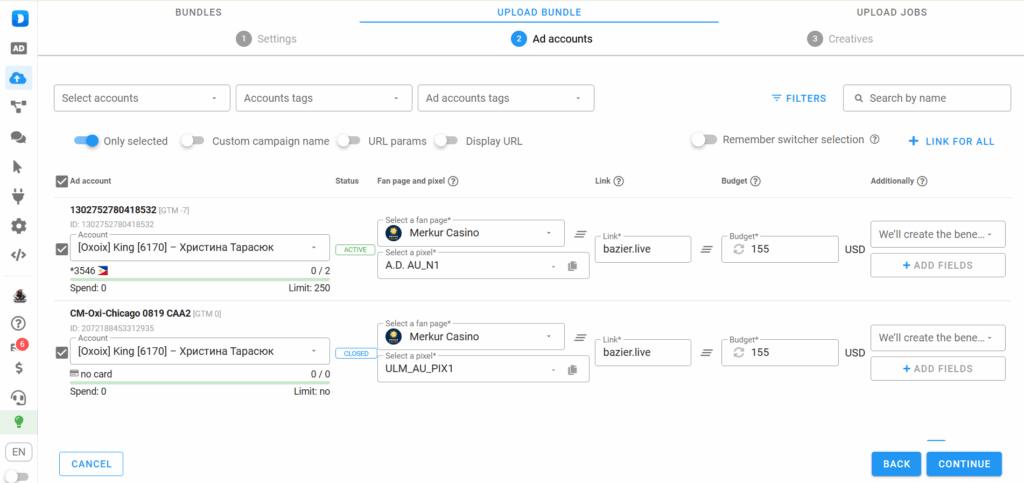
Task: Open the code brackets sidebar icon
Action: pos(18,255)
